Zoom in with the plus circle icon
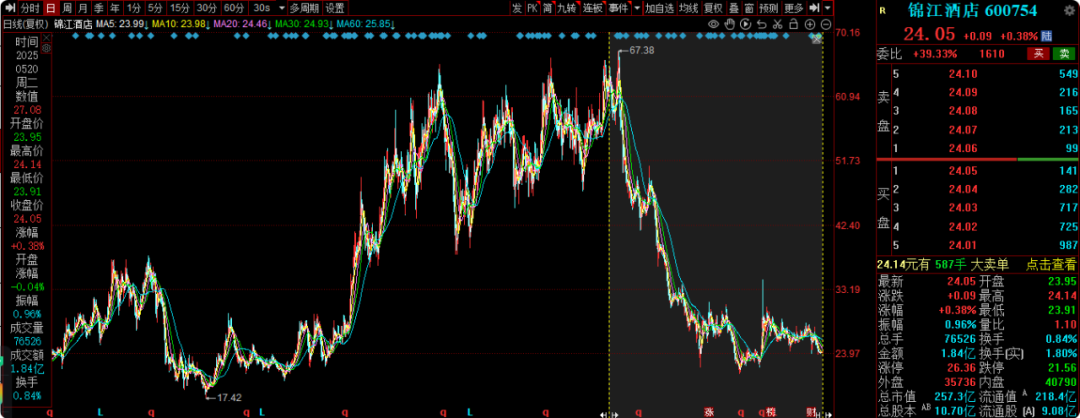 click(810, 24)
